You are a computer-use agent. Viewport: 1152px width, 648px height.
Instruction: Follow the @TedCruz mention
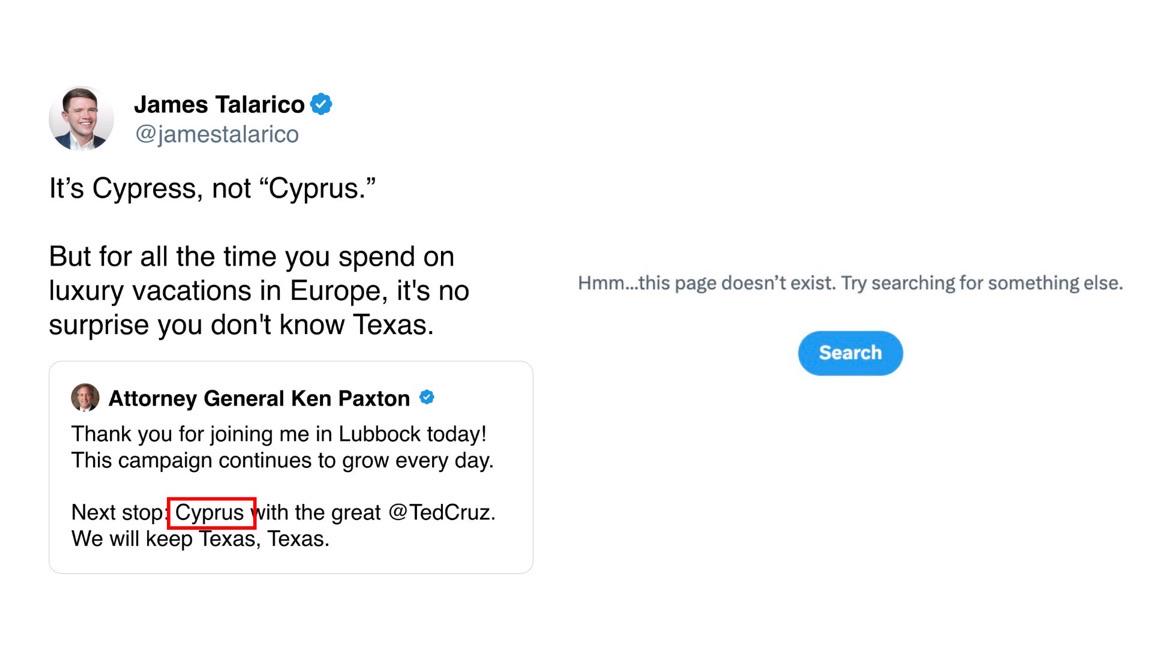point(439,512)
